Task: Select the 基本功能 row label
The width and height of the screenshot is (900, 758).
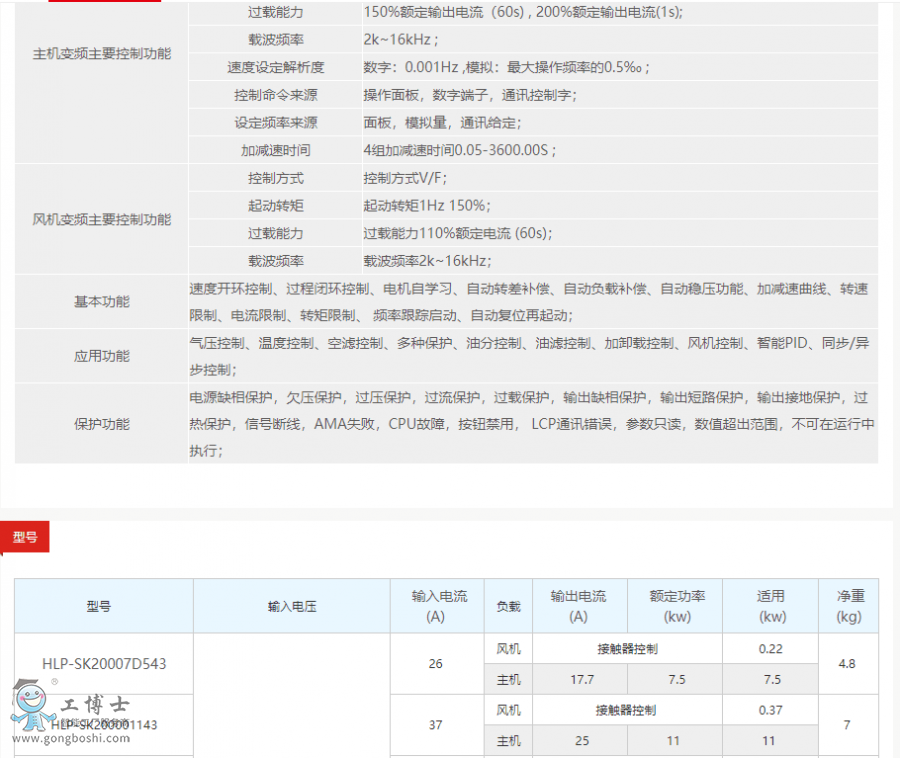Action: (x=102, y=302)
